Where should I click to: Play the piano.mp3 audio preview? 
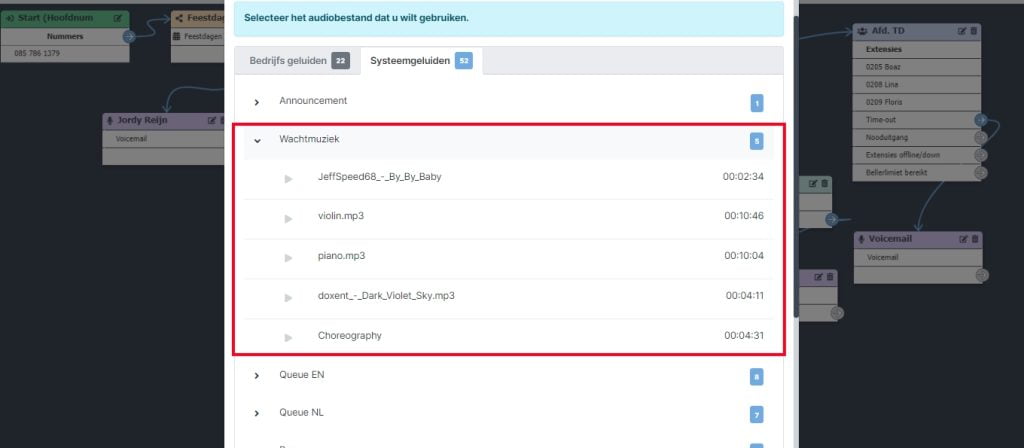288,258
